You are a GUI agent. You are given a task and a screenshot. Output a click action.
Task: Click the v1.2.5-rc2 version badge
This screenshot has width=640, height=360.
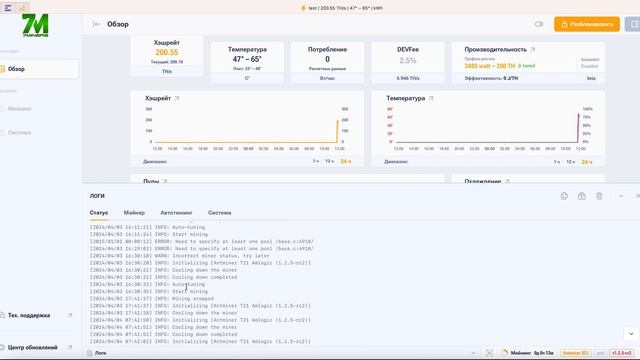pyautogui.click(x=622, y=353)
